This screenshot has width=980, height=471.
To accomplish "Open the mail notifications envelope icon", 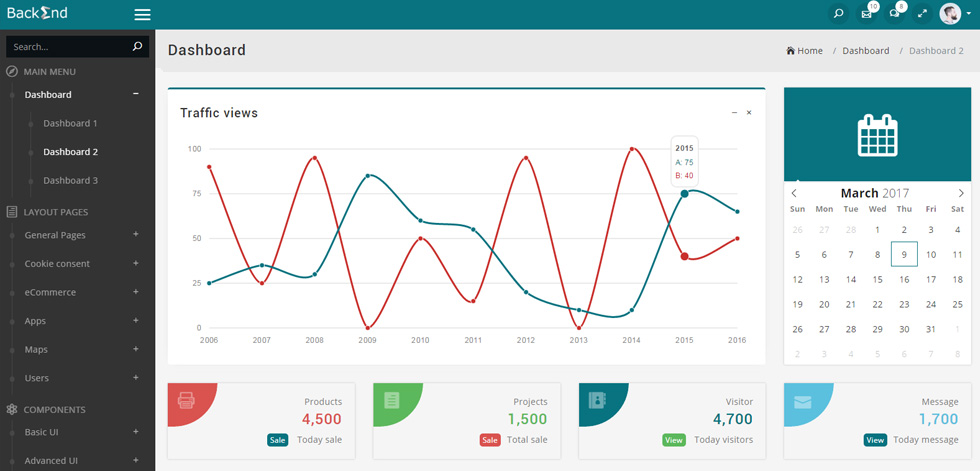I will coord(866,13).
